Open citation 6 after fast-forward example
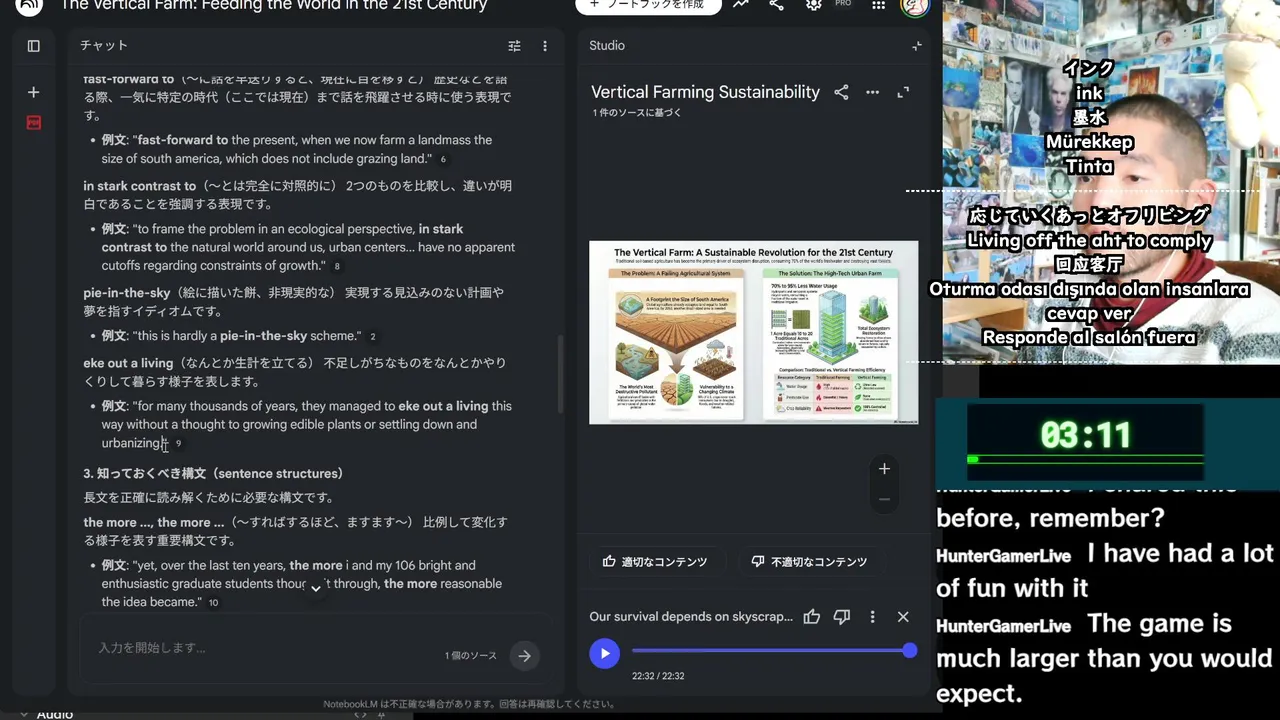This screenshot has width=1280, height=720. pyautogui.click(x=443, y=160)
